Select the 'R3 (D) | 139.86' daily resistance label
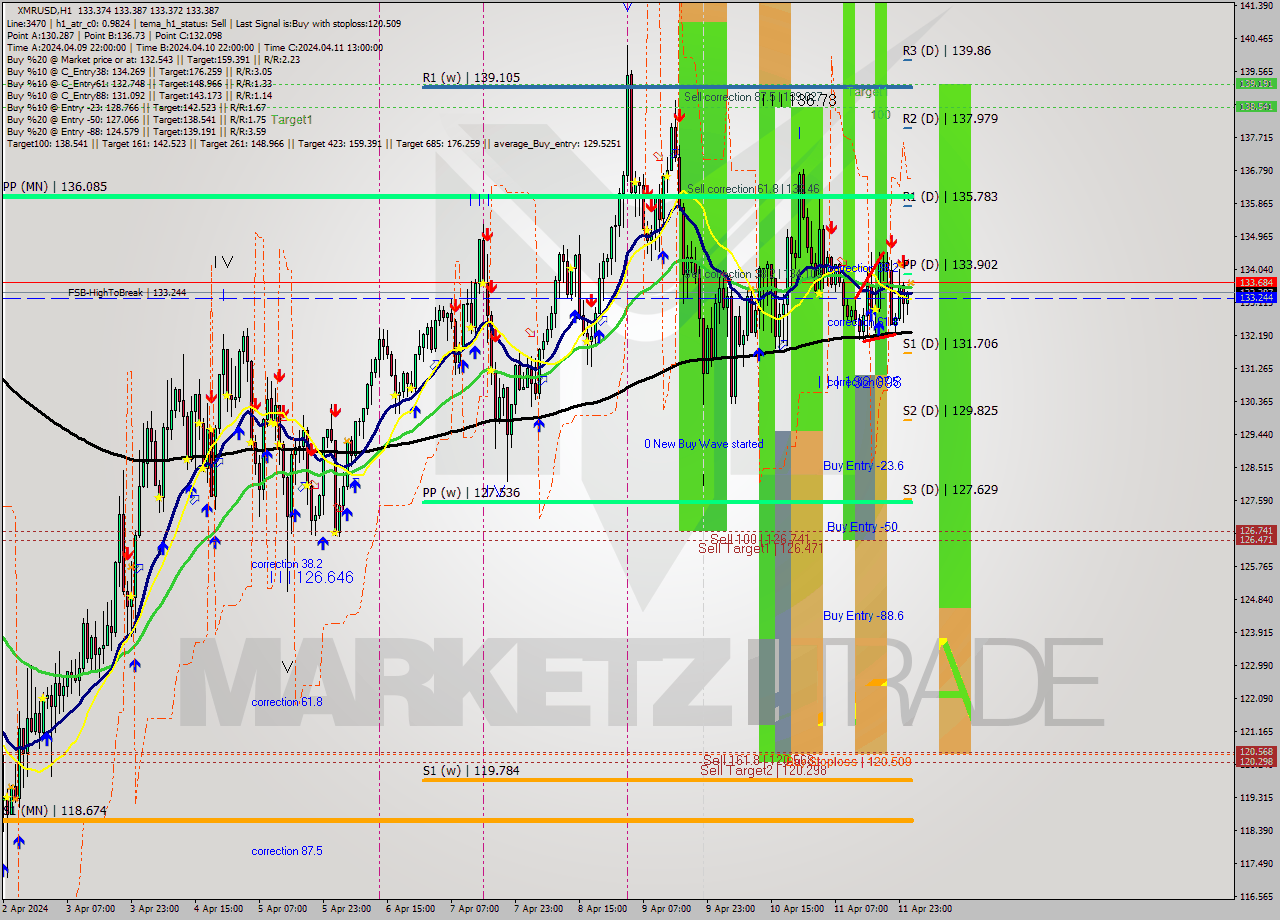This screenshot has height=920, width=1280. 946,50
